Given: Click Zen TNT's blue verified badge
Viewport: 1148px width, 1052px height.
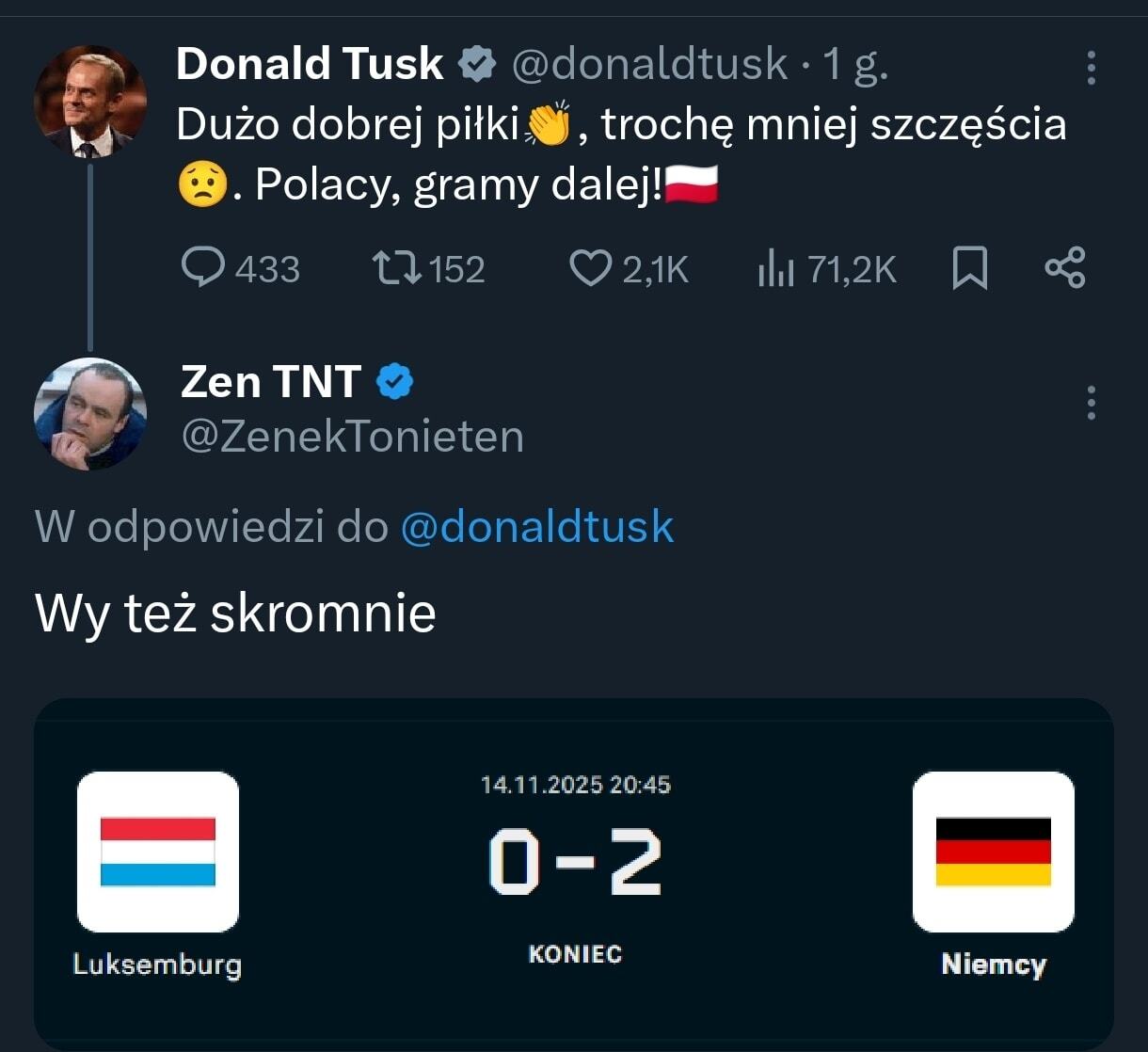Looking at the screenshot, I should click(395, 382).
